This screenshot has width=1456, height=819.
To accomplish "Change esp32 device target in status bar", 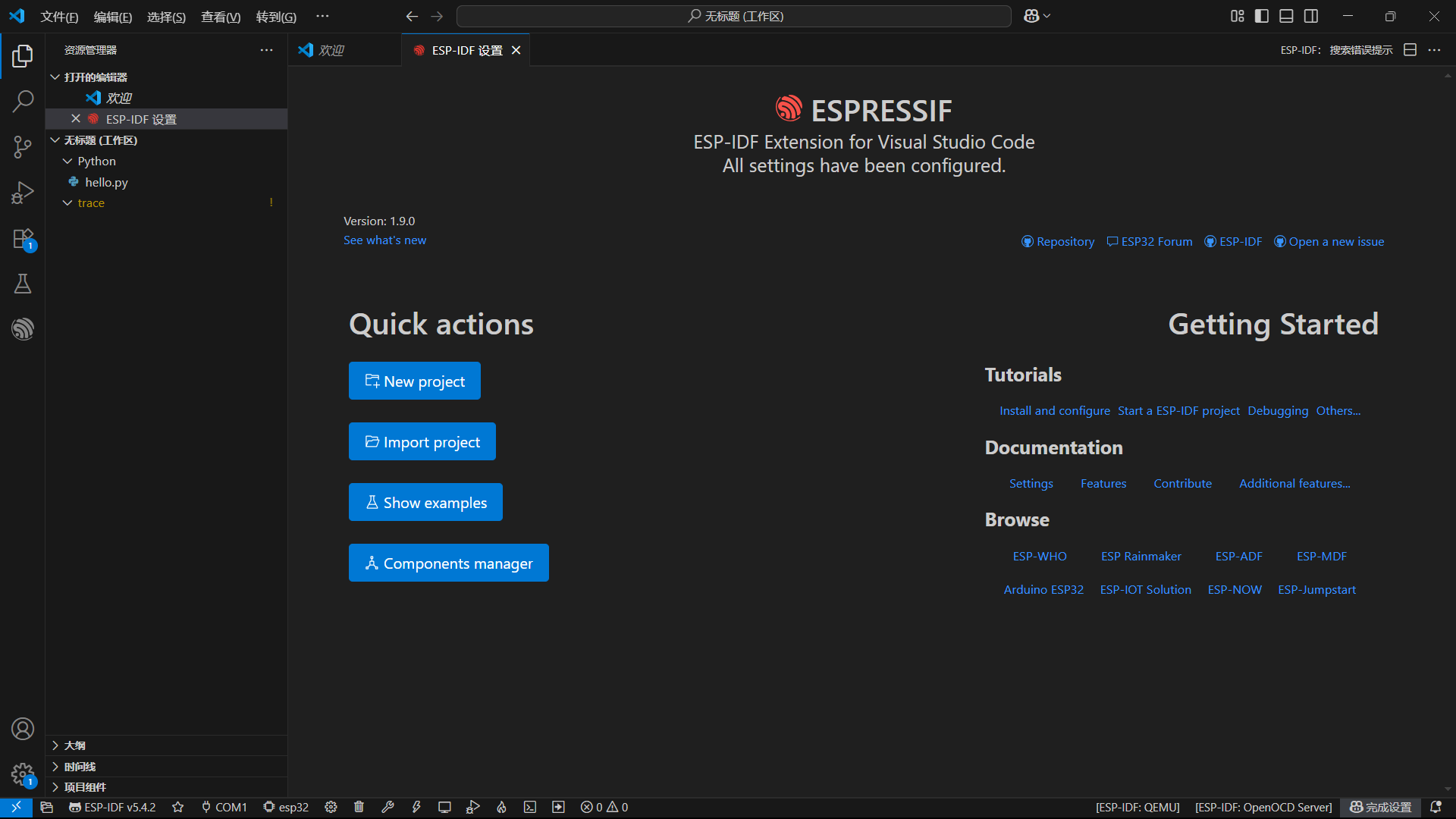I will [286, 808].
